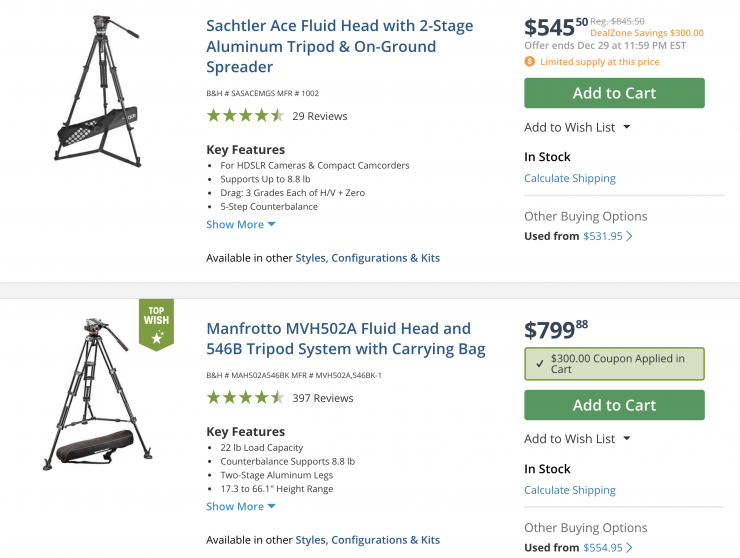
Task: Click the arrow next to Used from $554.95
Action: tap(629, 548)
